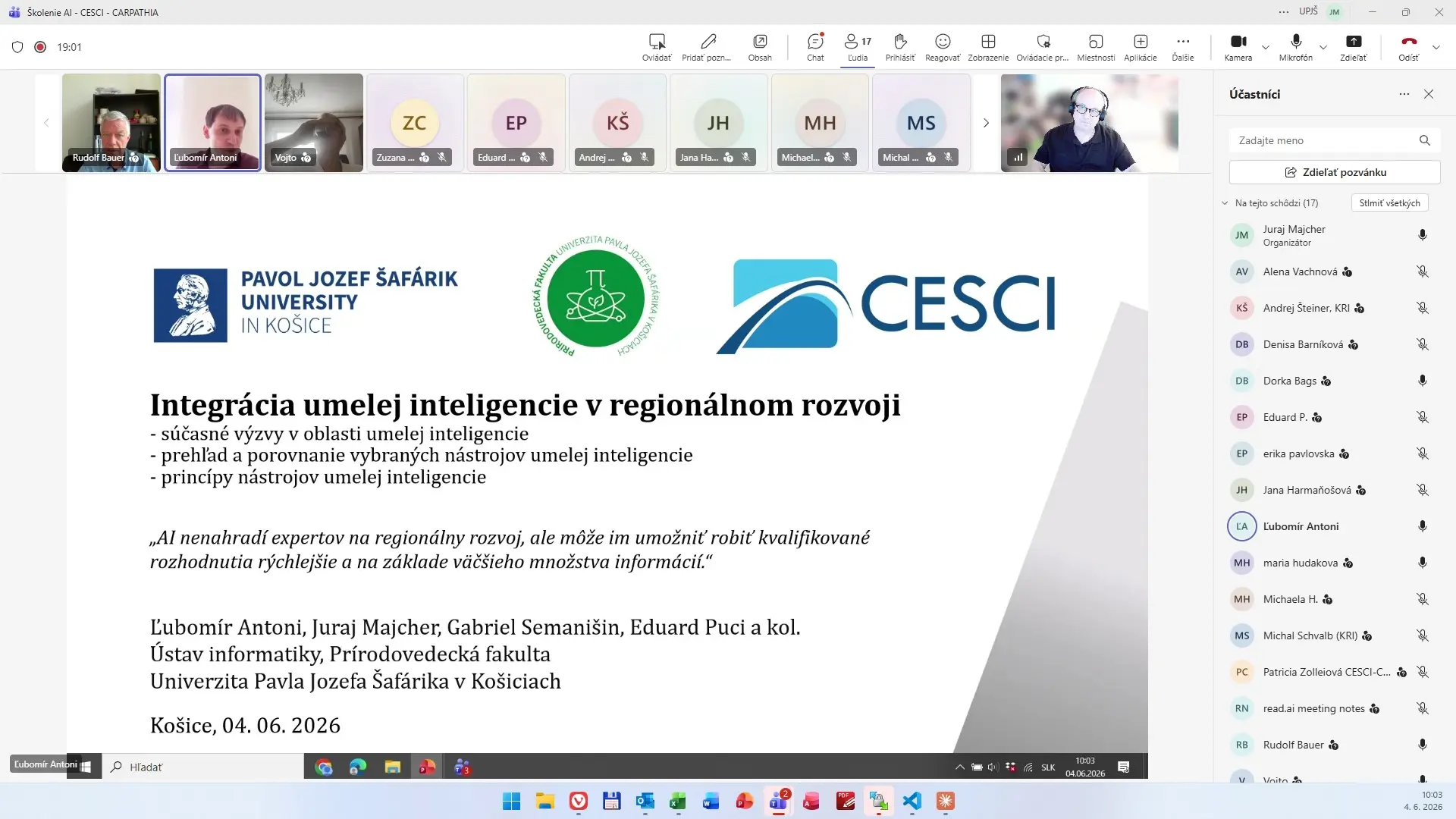1456x819 pixels.
Task: Show previous participants in gallery
Action: (46, 123)
